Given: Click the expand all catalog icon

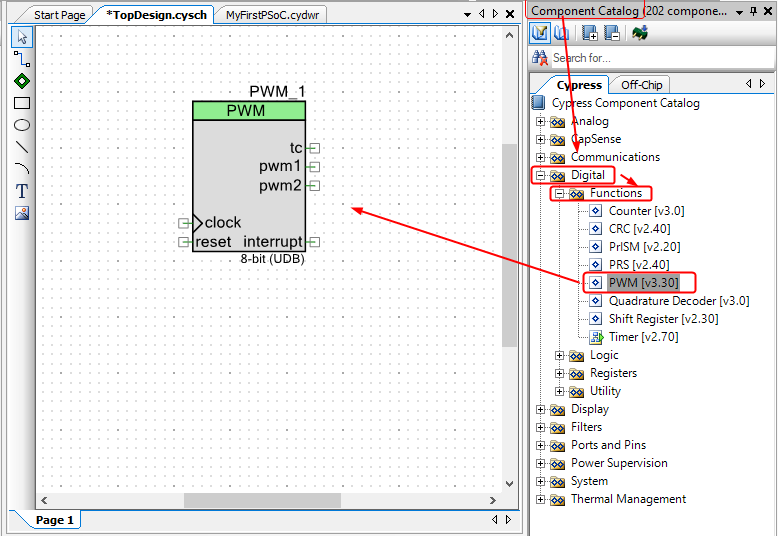Looking at the screenshot, I should click(x=590, y=33).
